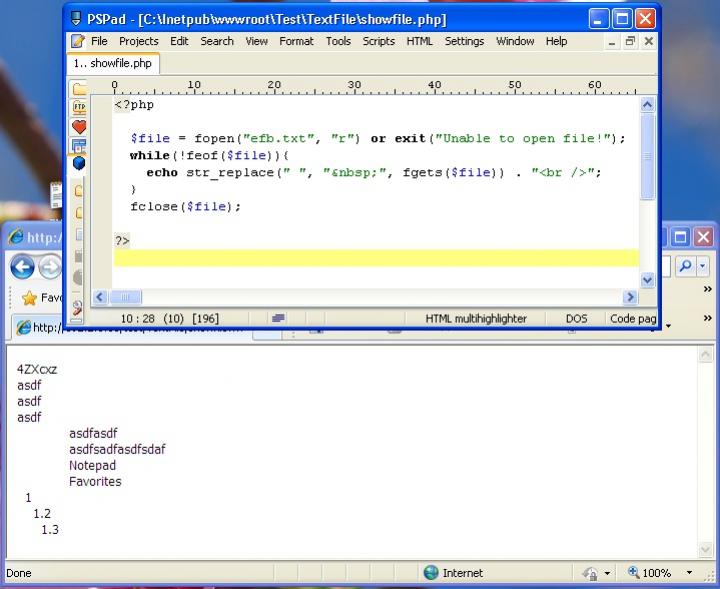Click the Code page status entry
This screenshot has width=720, height=589.
click(x=633, y=318)
